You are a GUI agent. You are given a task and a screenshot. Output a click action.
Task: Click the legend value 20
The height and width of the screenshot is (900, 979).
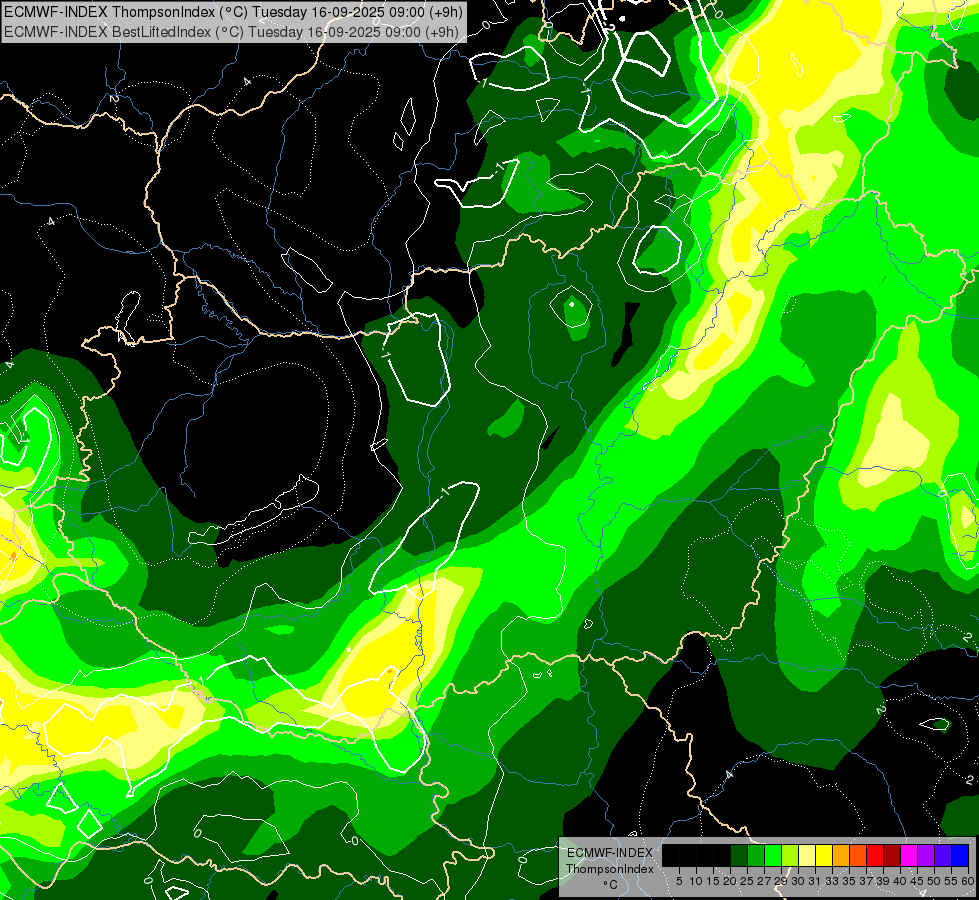729,881
